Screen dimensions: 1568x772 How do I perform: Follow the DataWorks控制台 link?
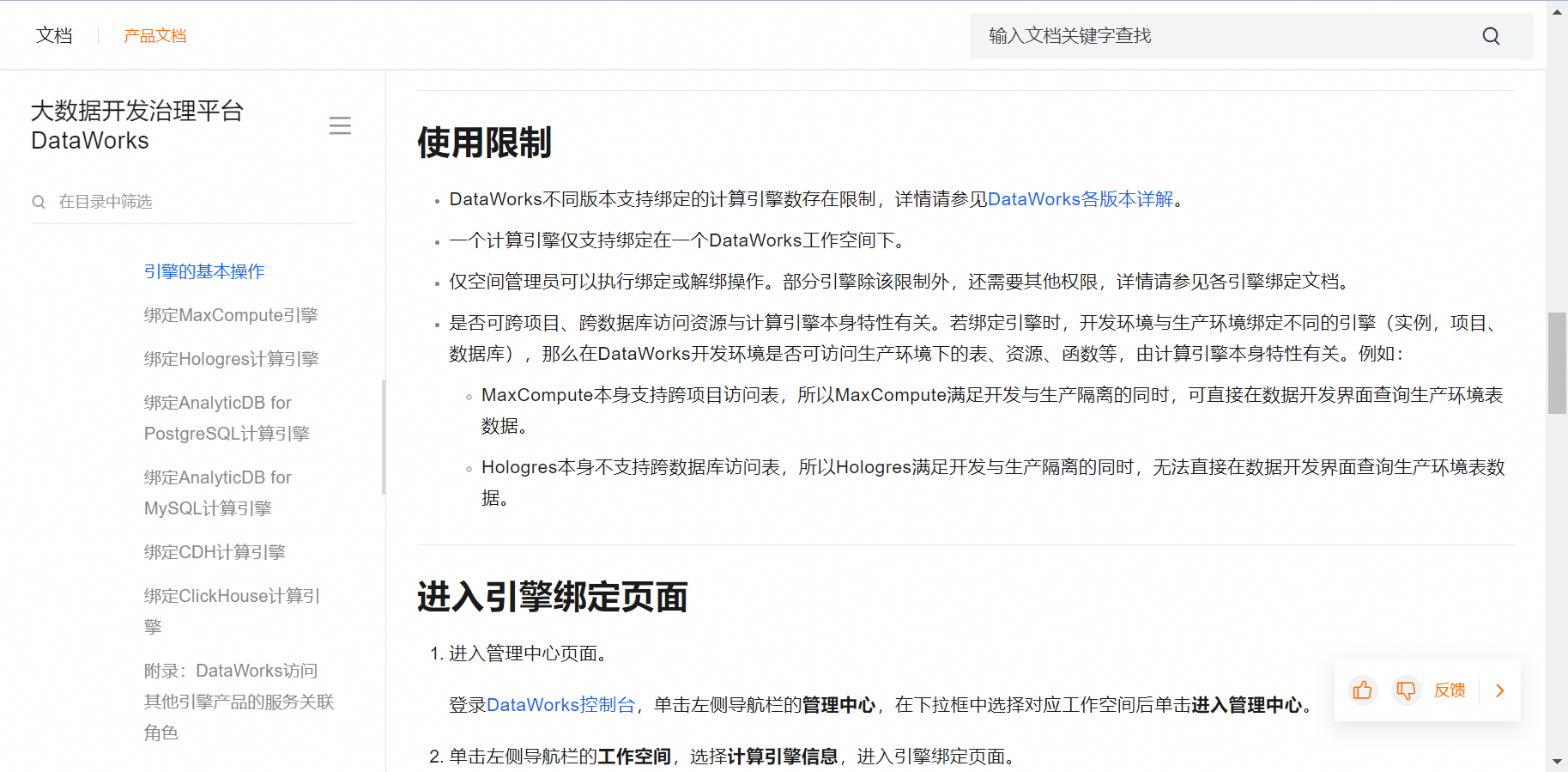[x=560, y=705]
